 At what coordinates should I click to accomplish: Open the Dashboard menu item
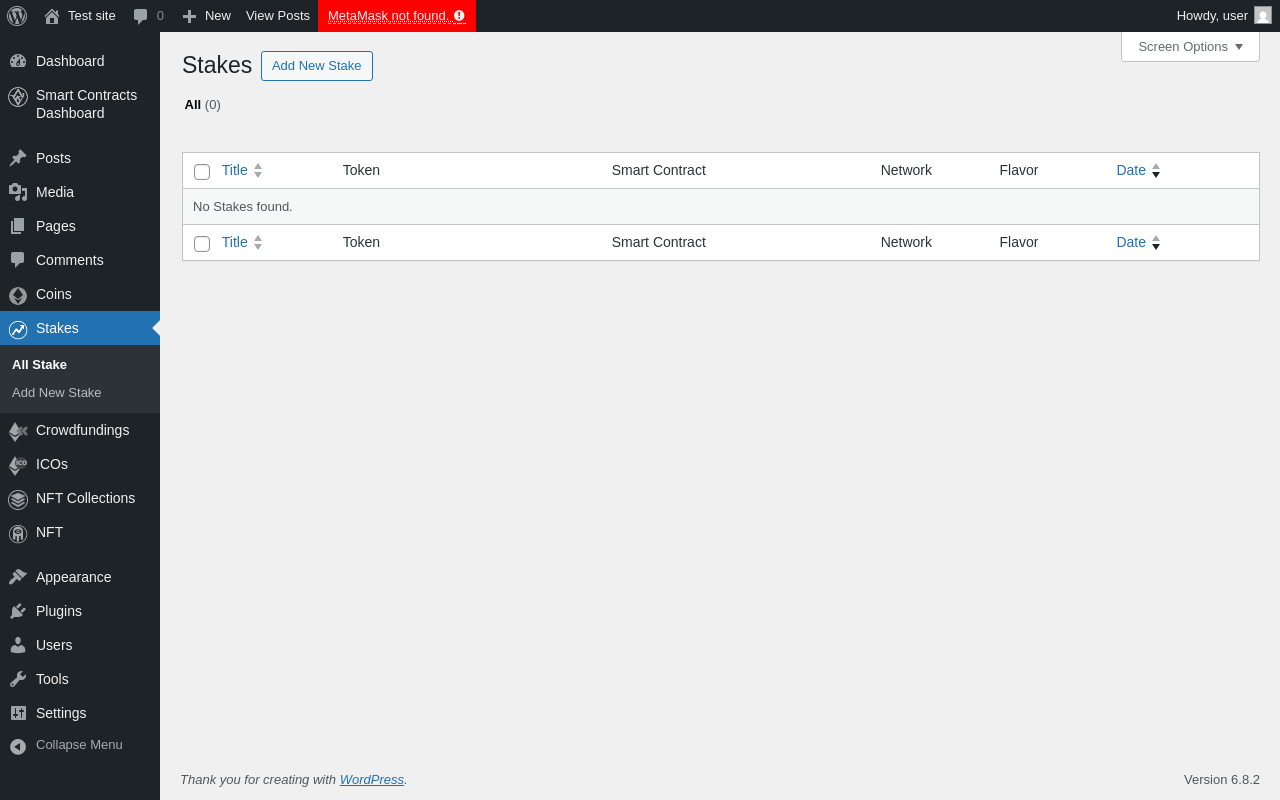[80, 61]
